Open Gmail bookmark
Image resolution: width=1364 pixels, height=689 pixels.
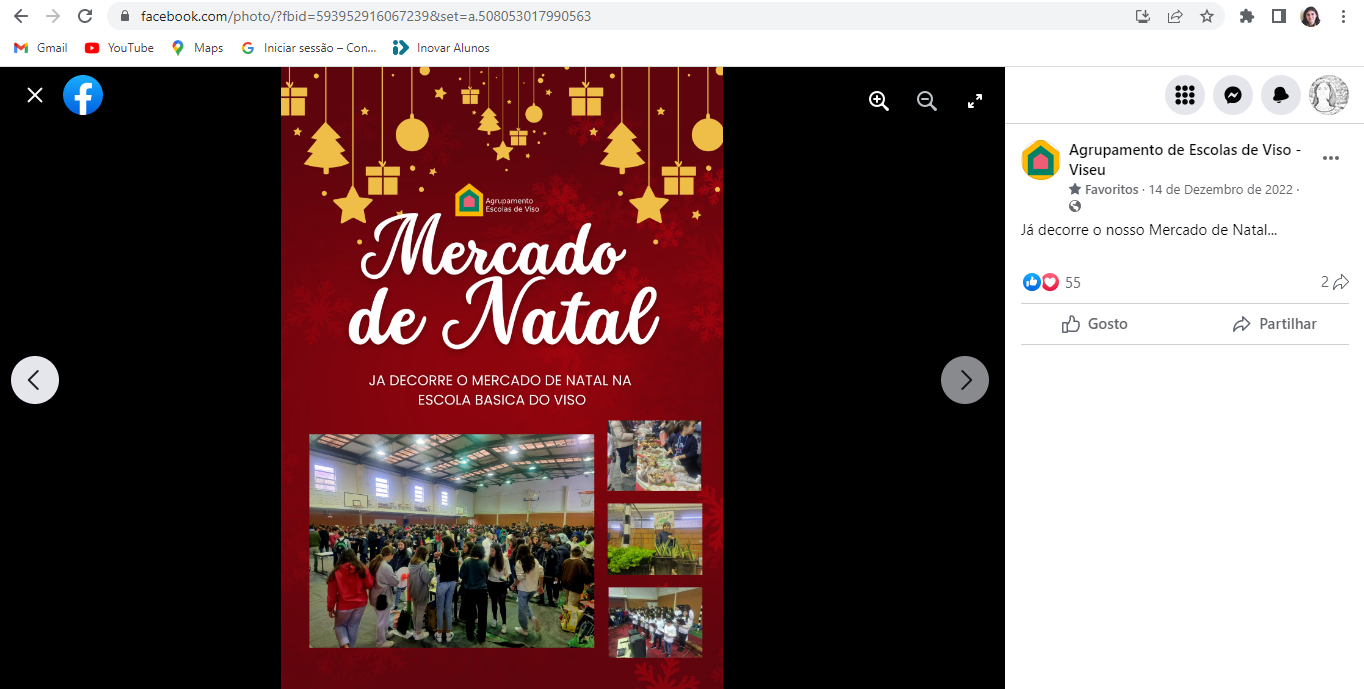point(40,48)
